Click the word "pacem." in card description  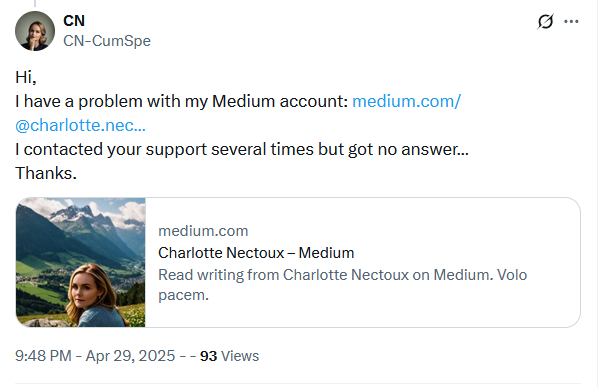point(183,295)
